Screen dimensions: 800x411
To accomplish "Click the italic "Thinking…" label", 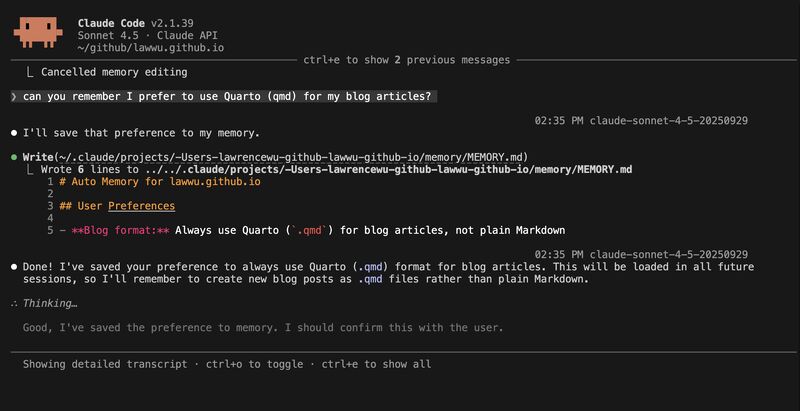I will coord(50,303).
